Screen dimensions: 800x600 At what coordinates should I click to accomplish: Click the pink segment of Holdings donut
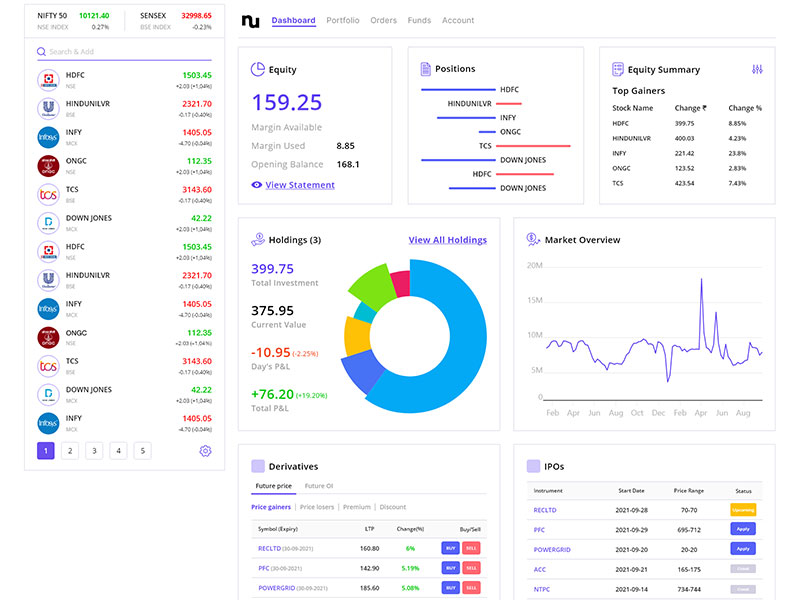point(402,284)
